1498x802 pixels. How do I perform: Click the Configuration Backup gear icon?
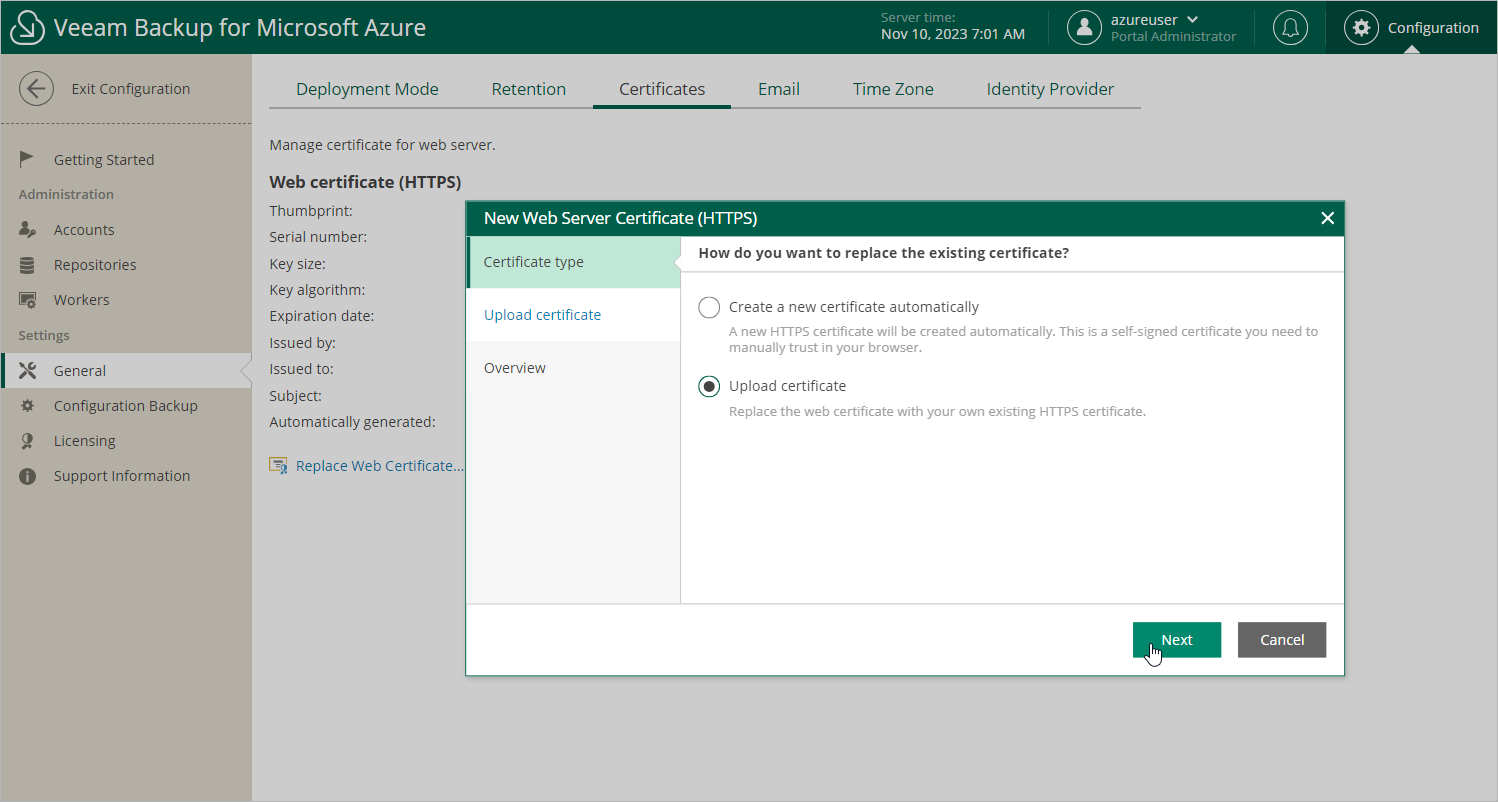click(x=28, y=406)
